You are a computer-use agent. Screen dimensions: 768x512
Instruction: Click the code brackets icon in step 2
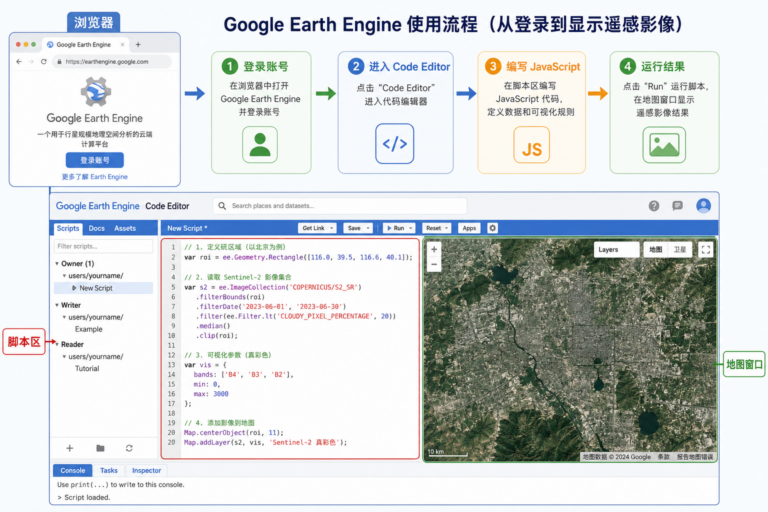coord(395,144)
